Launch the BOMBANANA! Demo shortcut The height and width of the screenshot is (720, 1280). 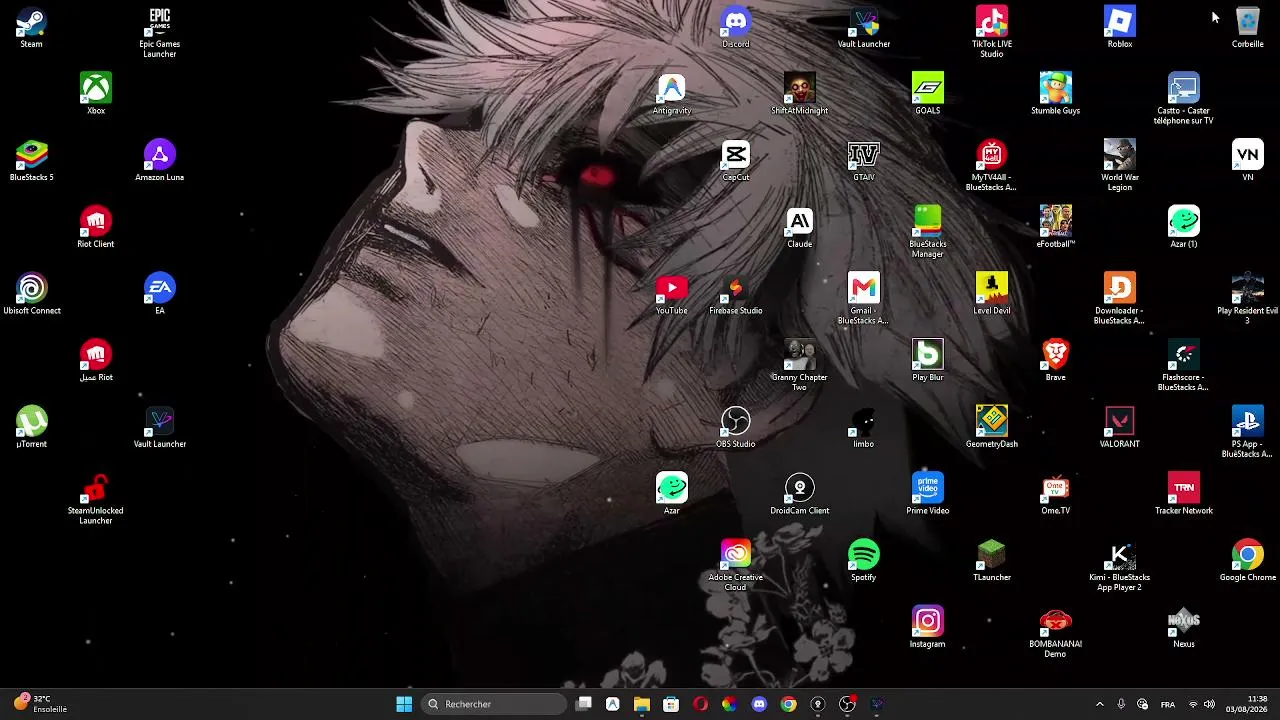point(1056,633)
